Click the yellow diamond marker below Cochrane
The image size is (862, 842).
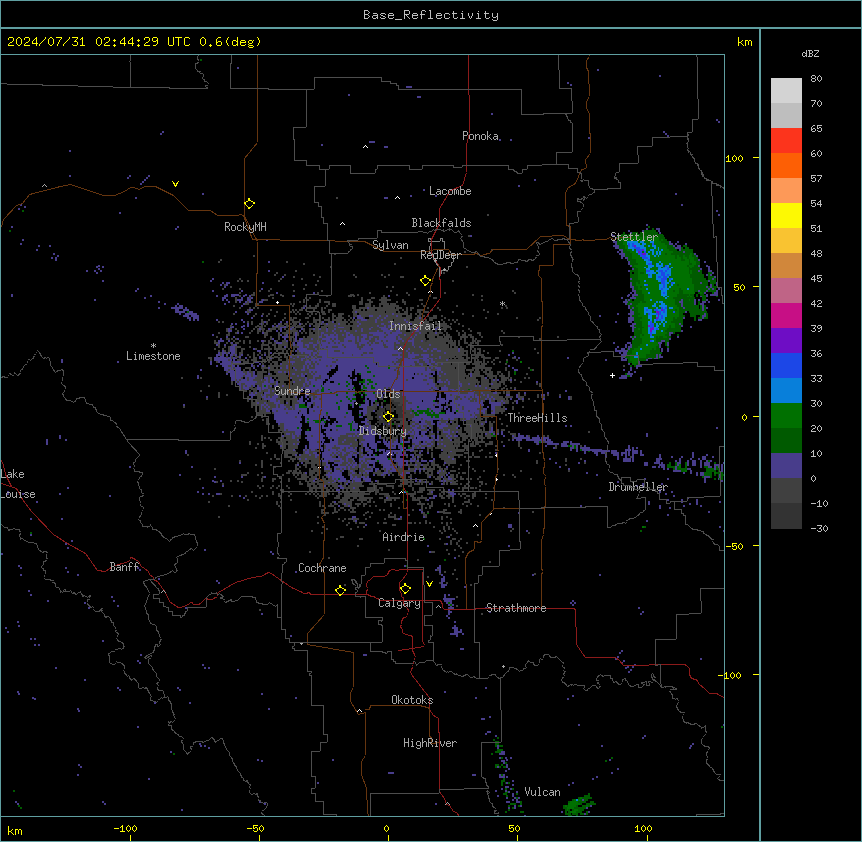click(x=340, y=590)
